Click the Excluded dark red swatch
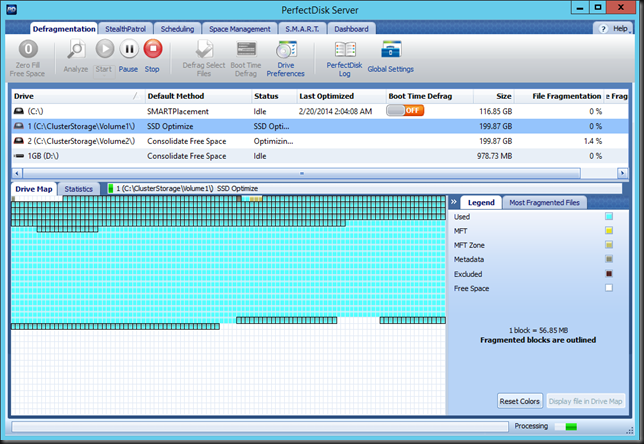Viewport: 644px width, 444px height. click(609, 274)
